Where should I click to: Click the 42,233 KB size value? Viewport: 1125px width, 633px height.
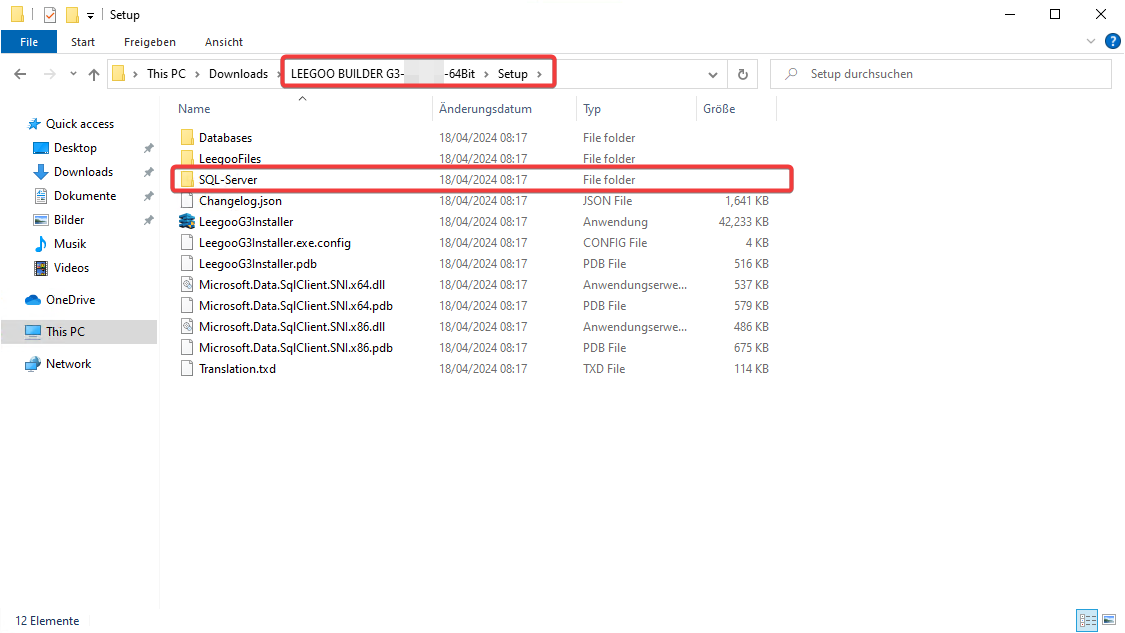click(743, 222)
